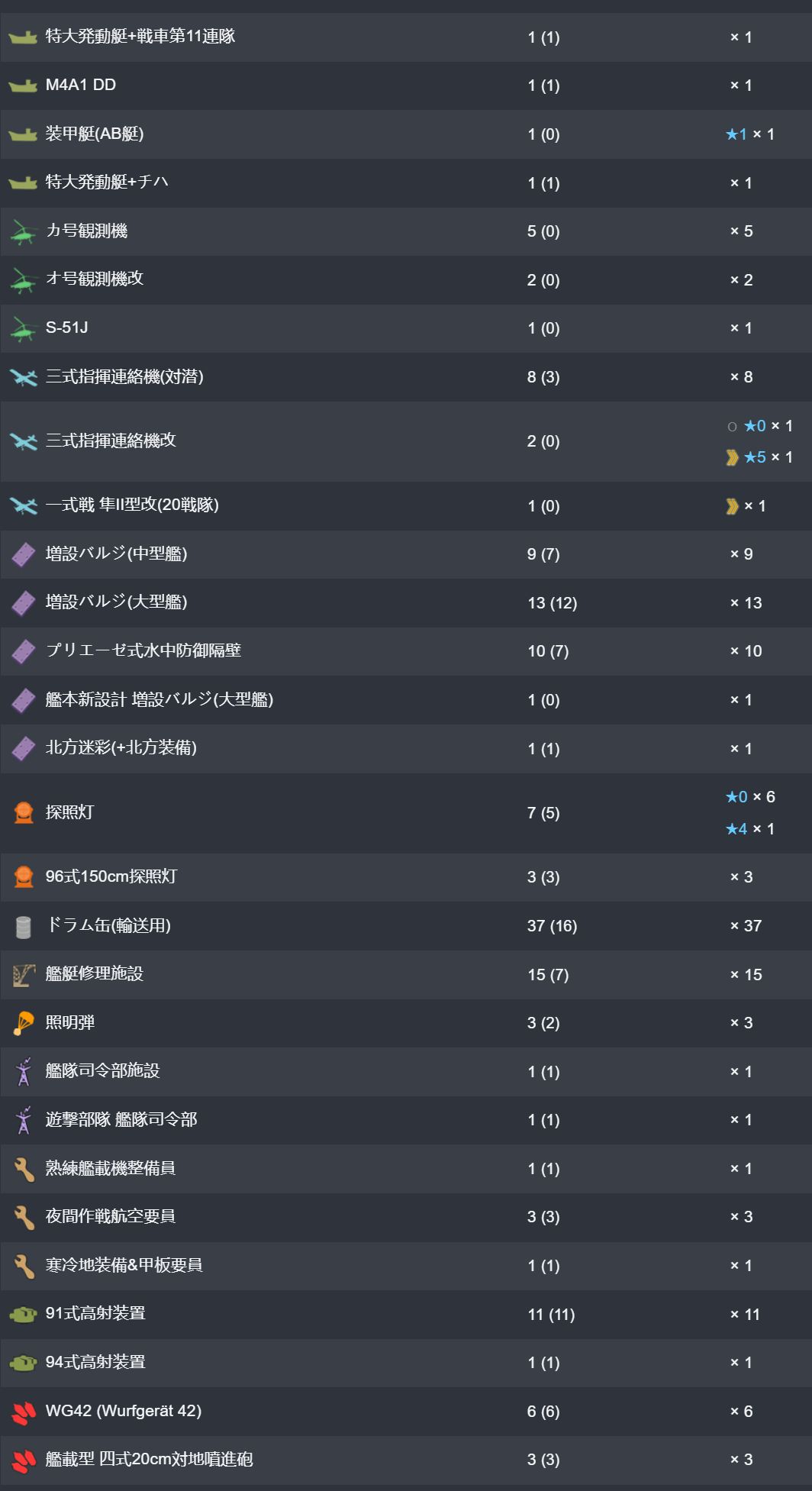This screenshot has width=812, height=1491.
Task: Open the 艦載型 四式20cm対地噴進砲 row
Action: pos(406,1460)
